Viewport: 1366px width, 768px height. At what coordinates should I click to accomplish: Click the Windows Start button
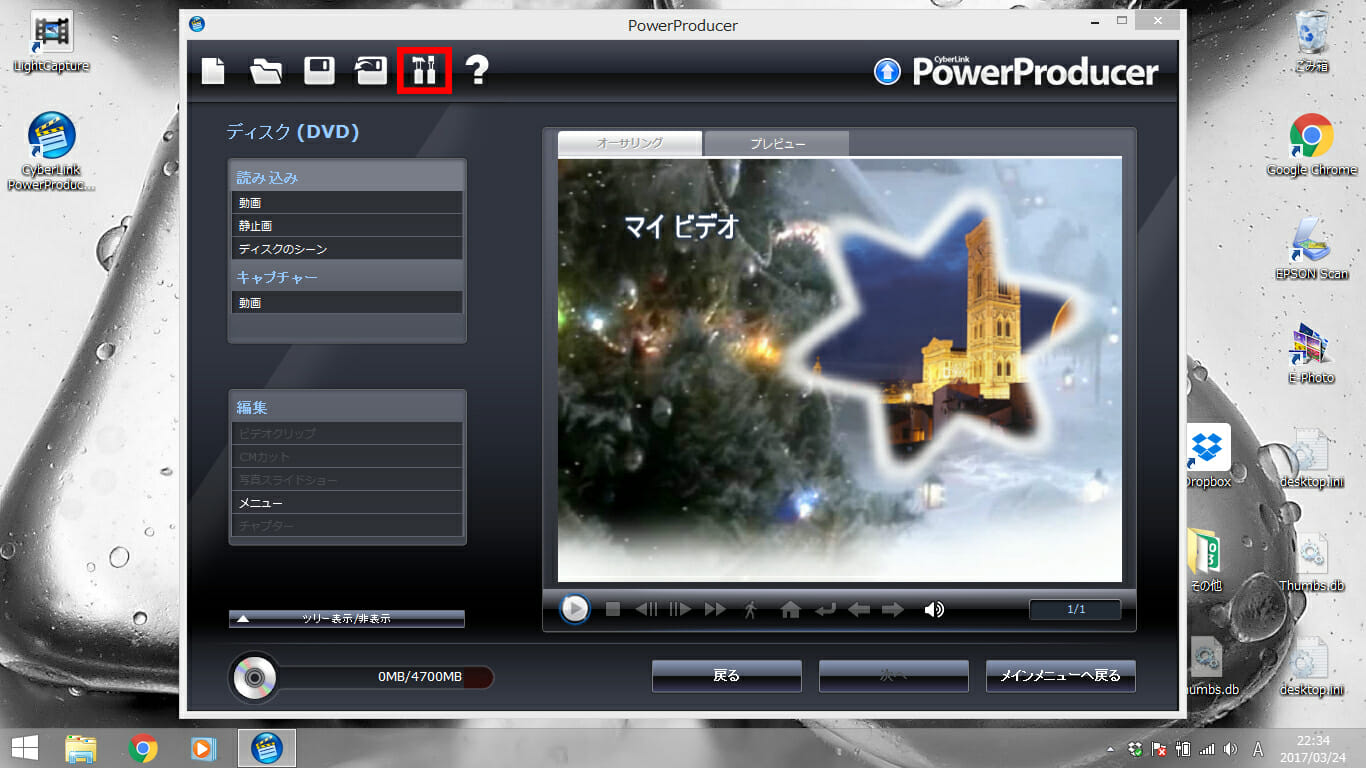tap(24, 747)
